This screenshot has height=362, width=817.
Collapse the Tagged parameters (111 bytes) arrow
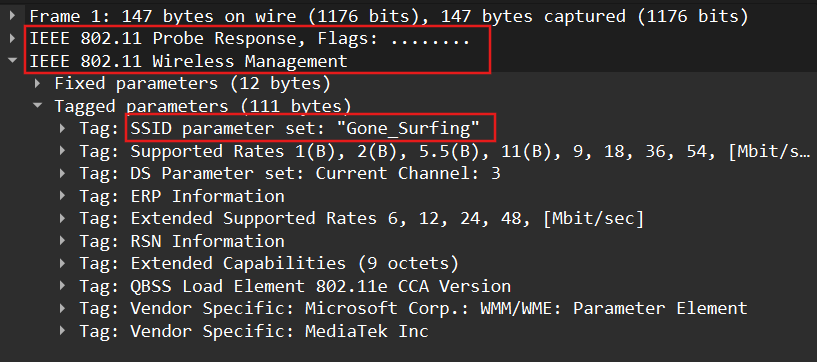tap(38, 106)
